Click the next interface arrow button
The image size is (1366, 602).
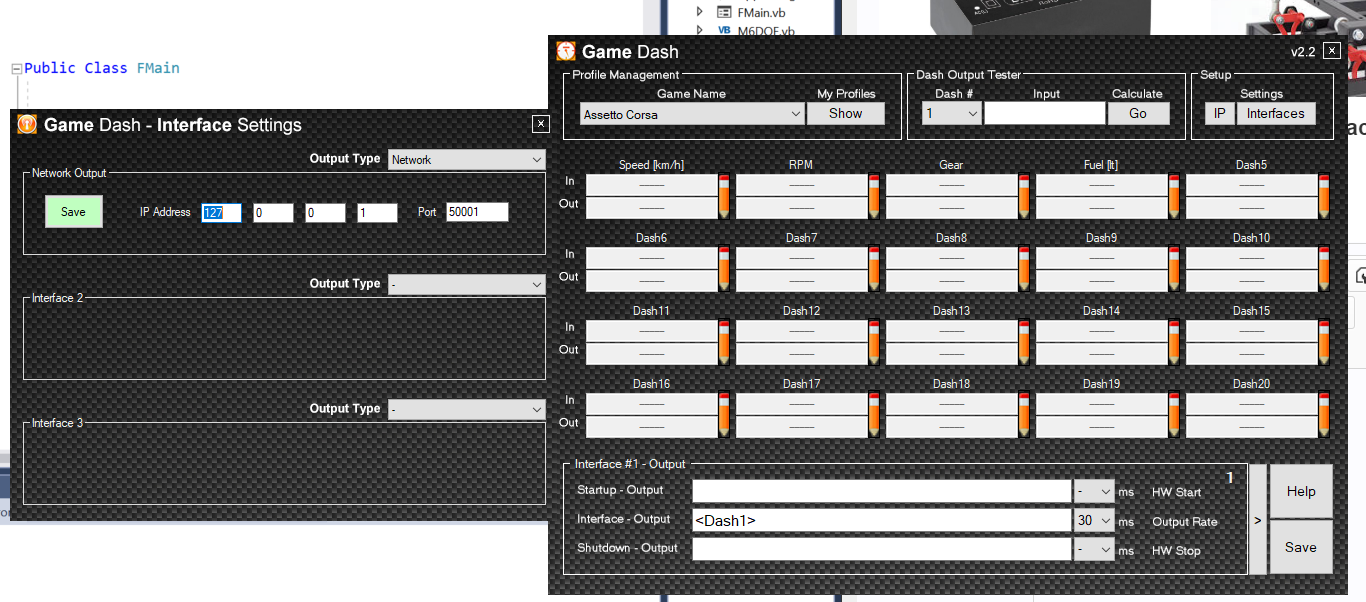(1258, 520)
